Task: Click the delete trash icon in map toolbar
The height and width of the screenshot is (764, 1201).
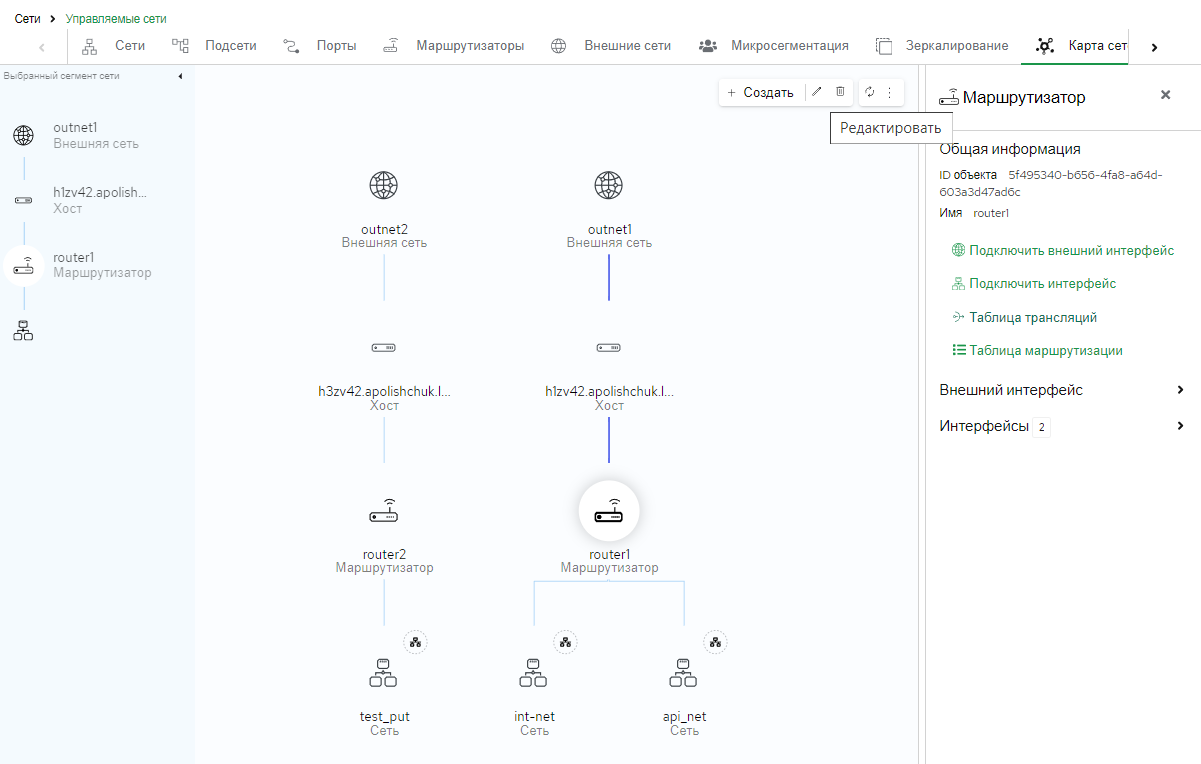Action: coord(840,92)
